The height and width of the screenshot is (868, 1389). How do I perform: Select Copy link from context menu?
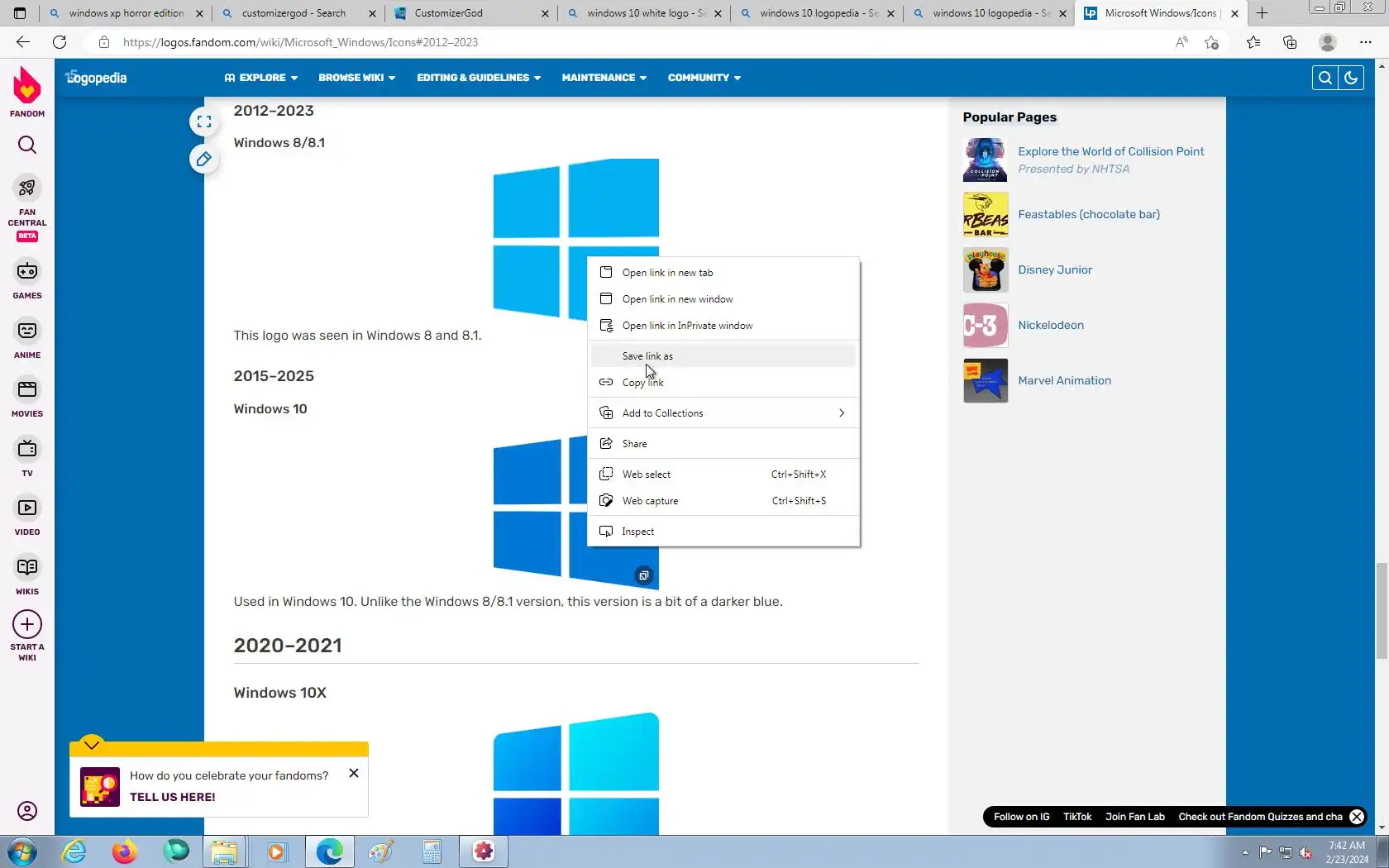(x=723, y=383)
